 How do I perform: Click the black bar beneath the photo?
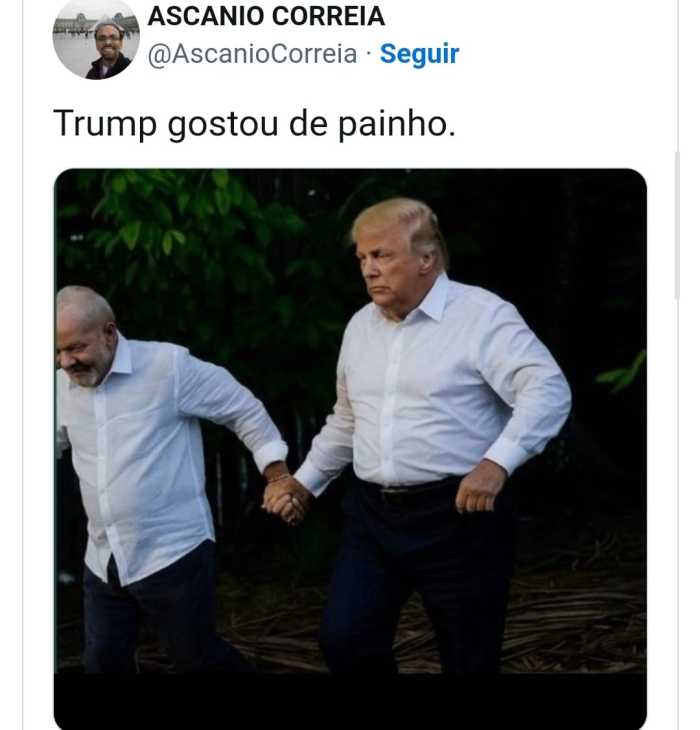tap(350, 701)
